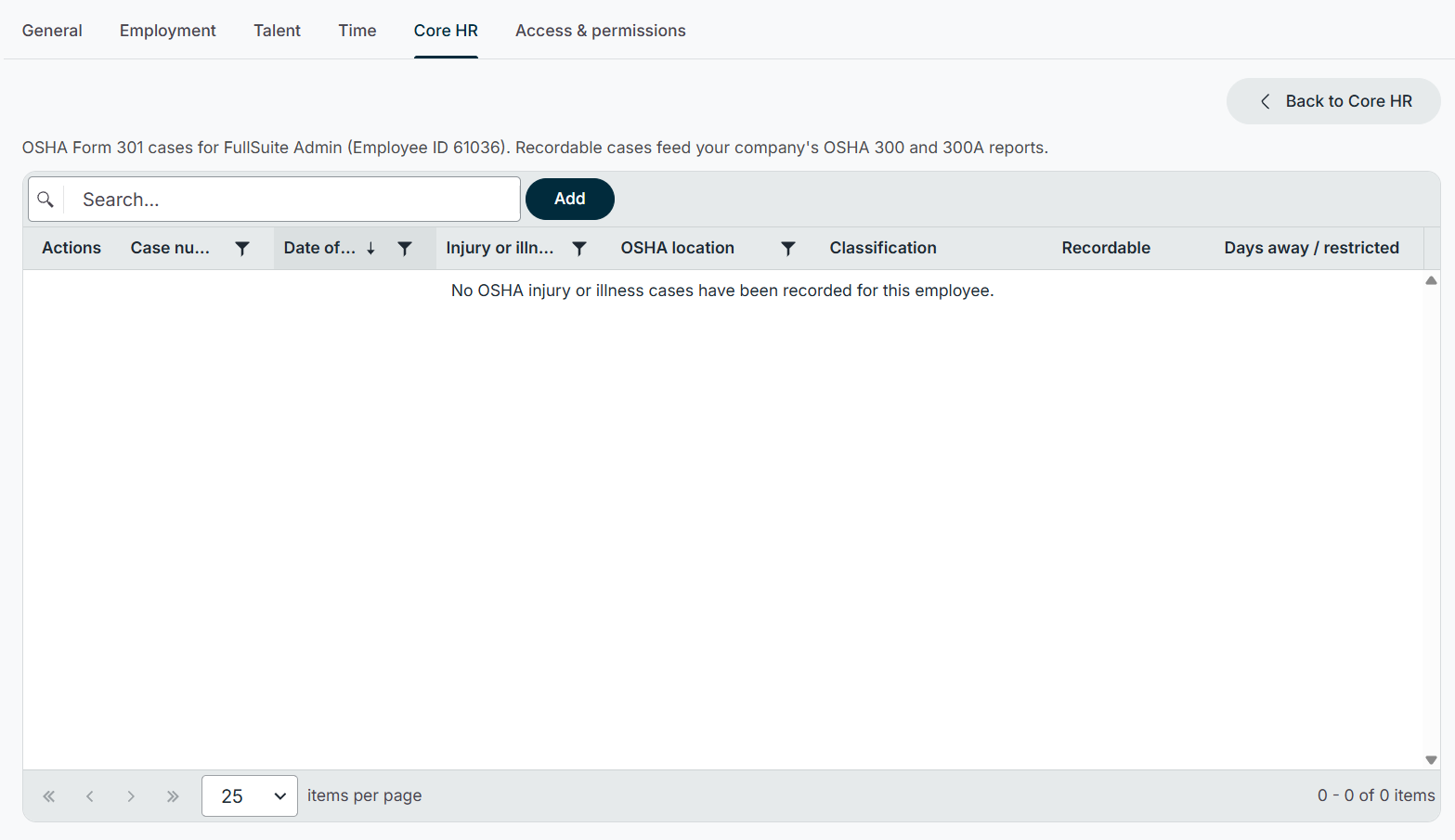This screenshot has height=840, width=1455.
Task: Open the OSHA location column filter
Action: point(788,249)
